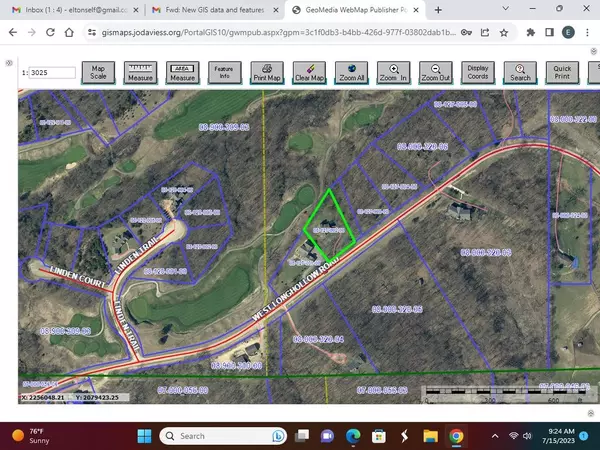Select the Zoom In tool
The width and height of the screenshot is (600, 450).
pos(394,73)
